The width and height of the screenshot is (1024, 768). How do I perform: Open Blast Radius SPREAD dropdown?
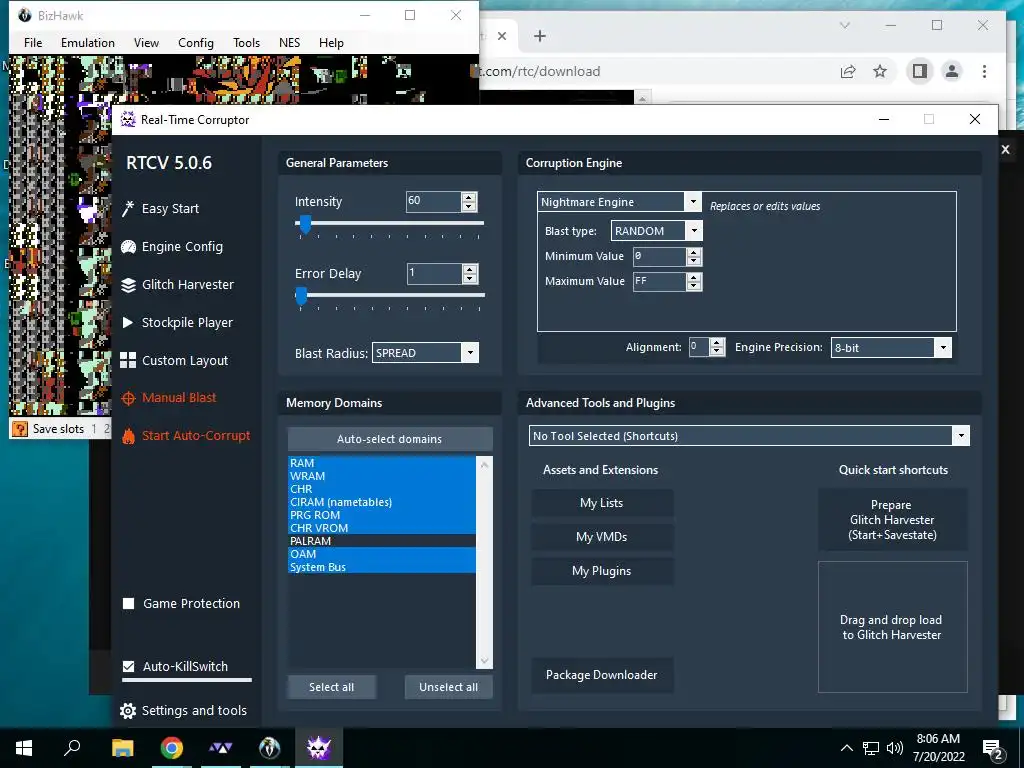[x=470, y=353]
